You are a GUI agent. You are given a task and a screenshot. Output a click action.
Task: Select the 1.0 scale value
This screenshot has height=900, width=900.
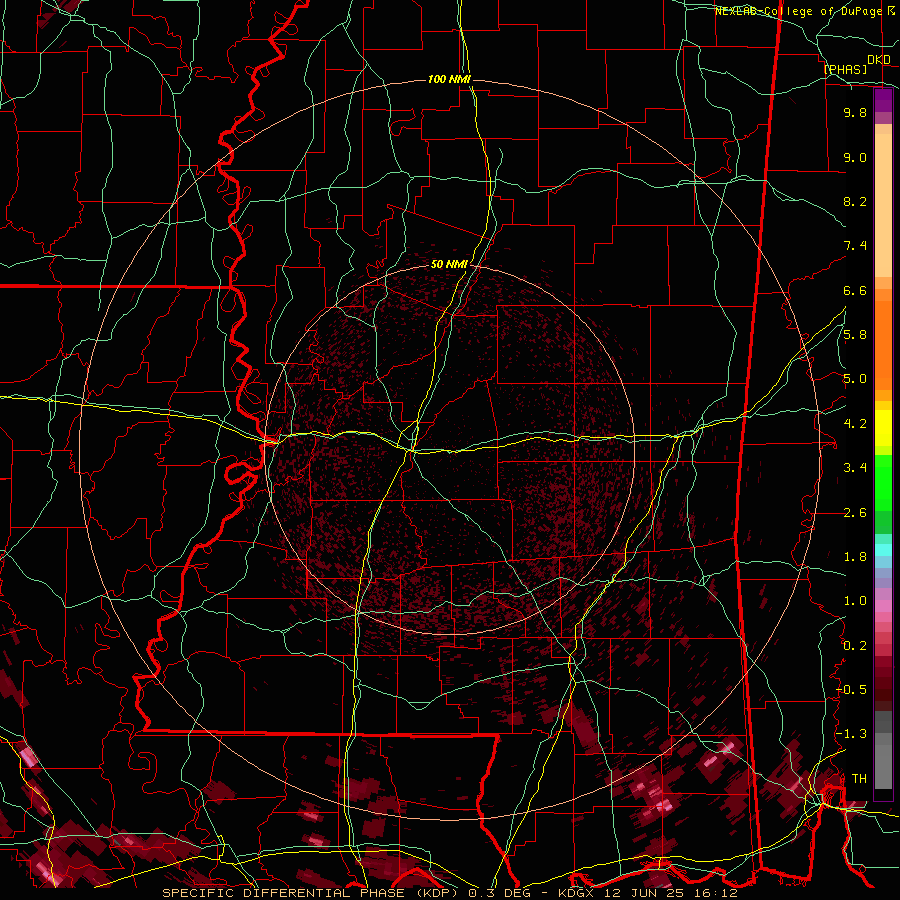[855, 601]
